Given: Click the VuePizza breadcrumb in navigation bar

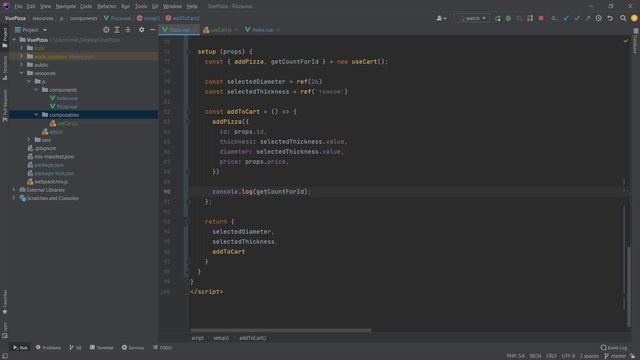Looking at the screenshot, I should click(15, 18).
